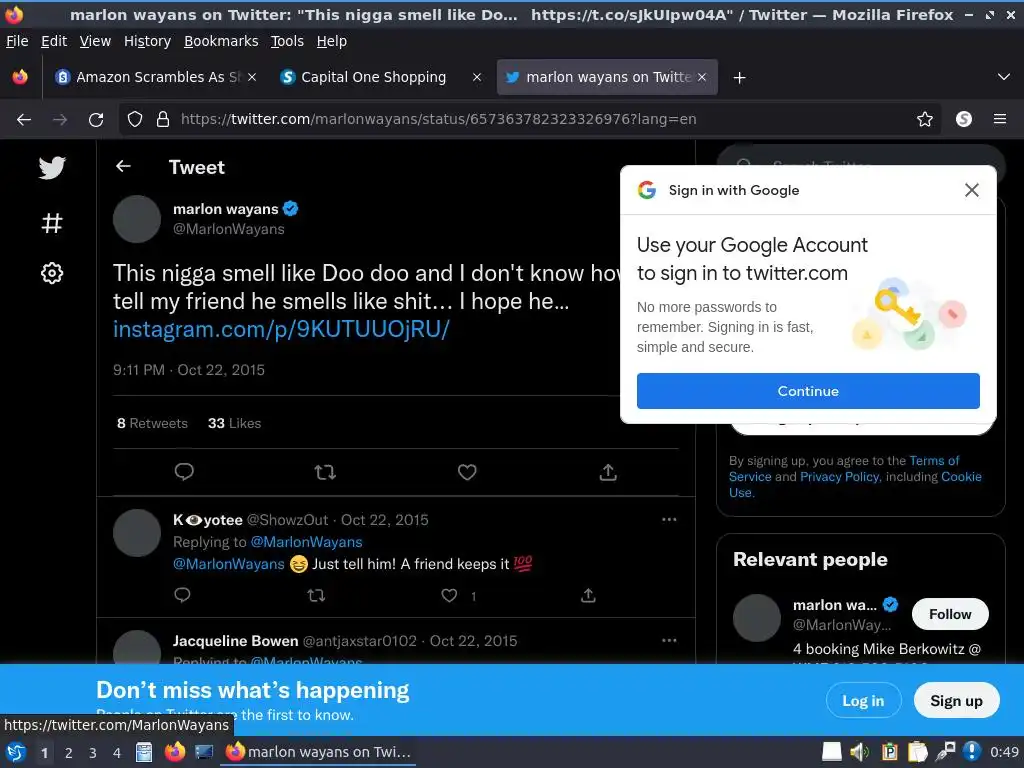The image size is (1024, 768).
Task: Share the main tweet
Action: [x=608, y=472]
